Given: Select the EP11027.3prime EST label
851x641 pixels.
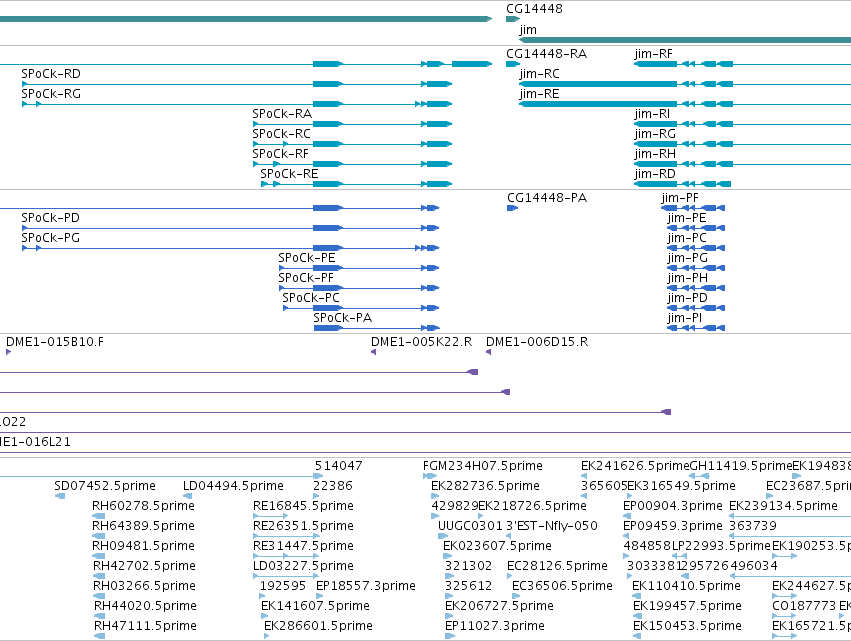Looking at the screenshot, I should pos(494,626).
